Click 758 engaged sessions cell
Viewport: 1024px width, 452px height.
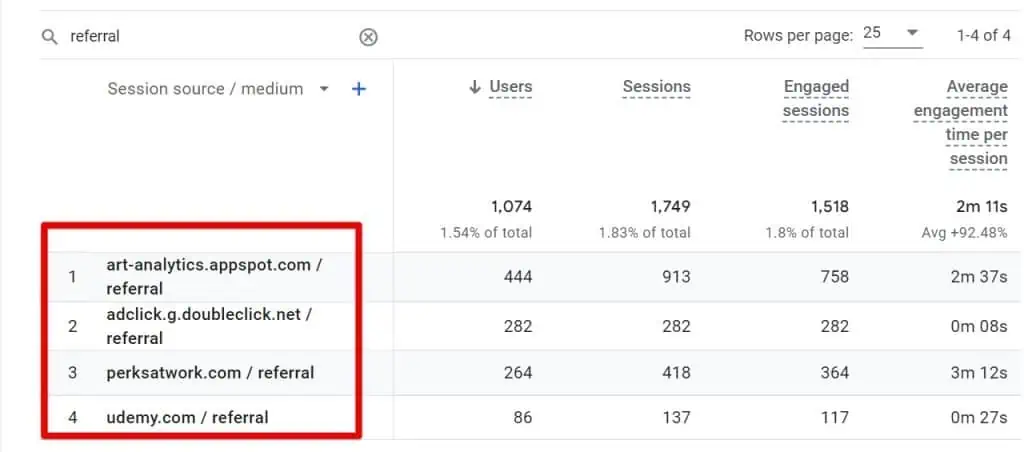[x=835, y=277]
